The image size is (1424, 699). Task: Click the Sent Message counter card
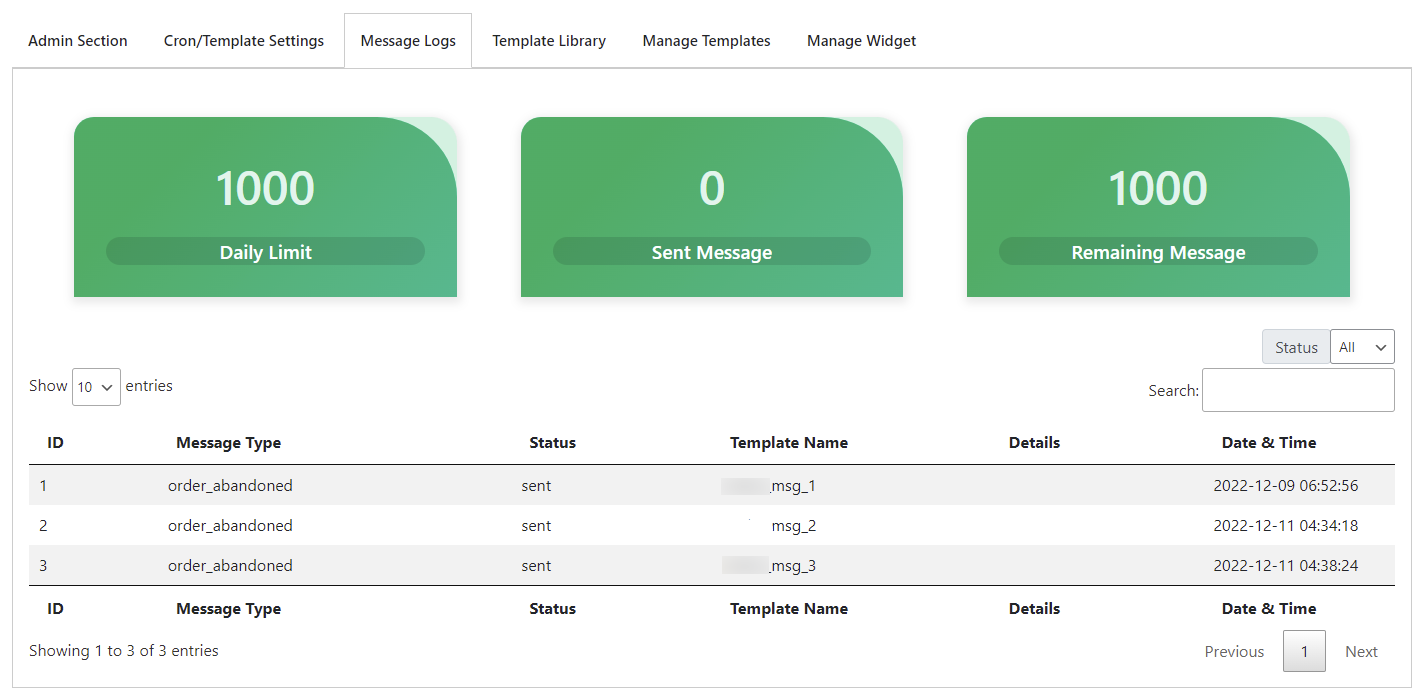[711, 207]
